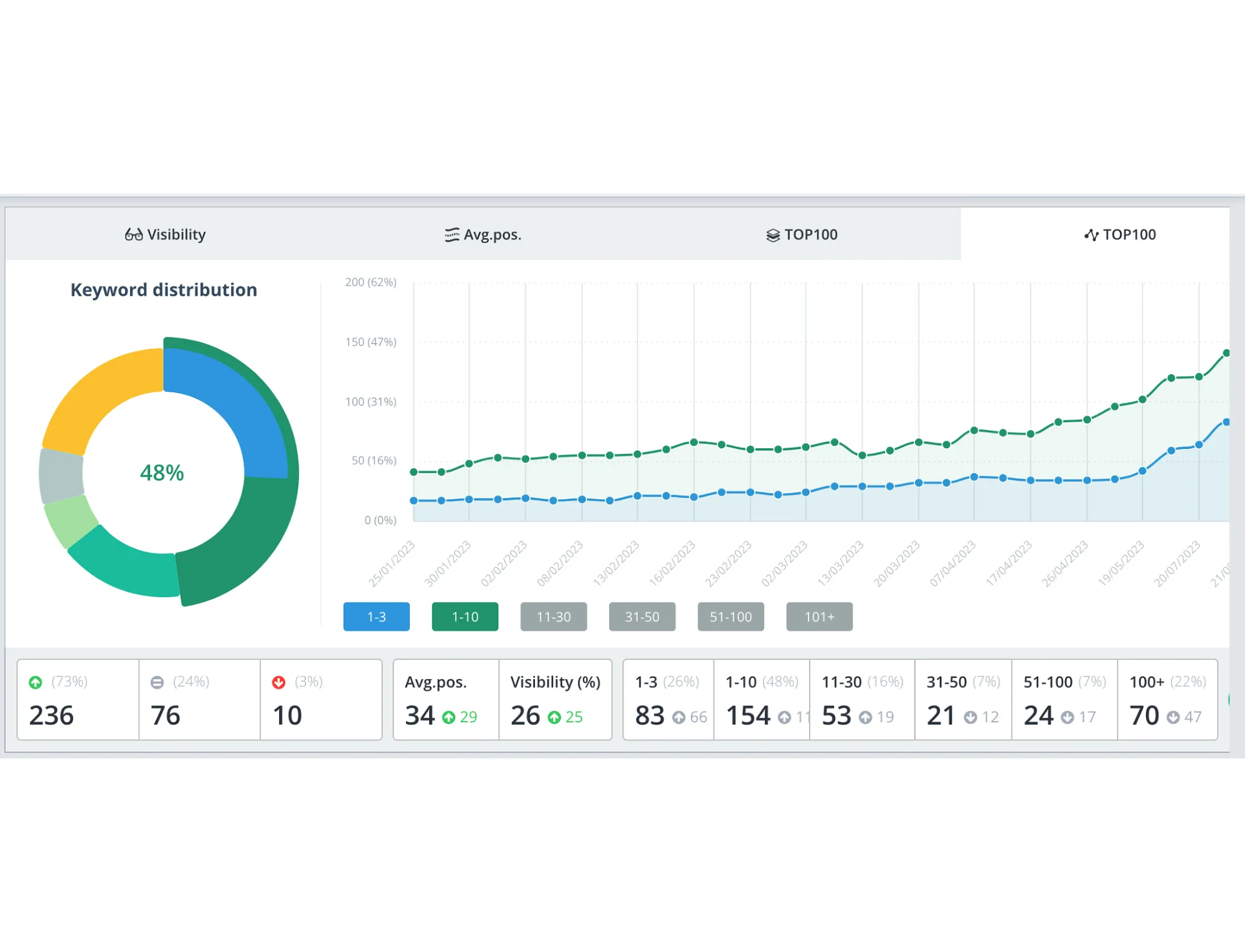Show the 101+ series on chart
Image resolution: width=1245 pixels, height=952 pixels.
[819, 616]
